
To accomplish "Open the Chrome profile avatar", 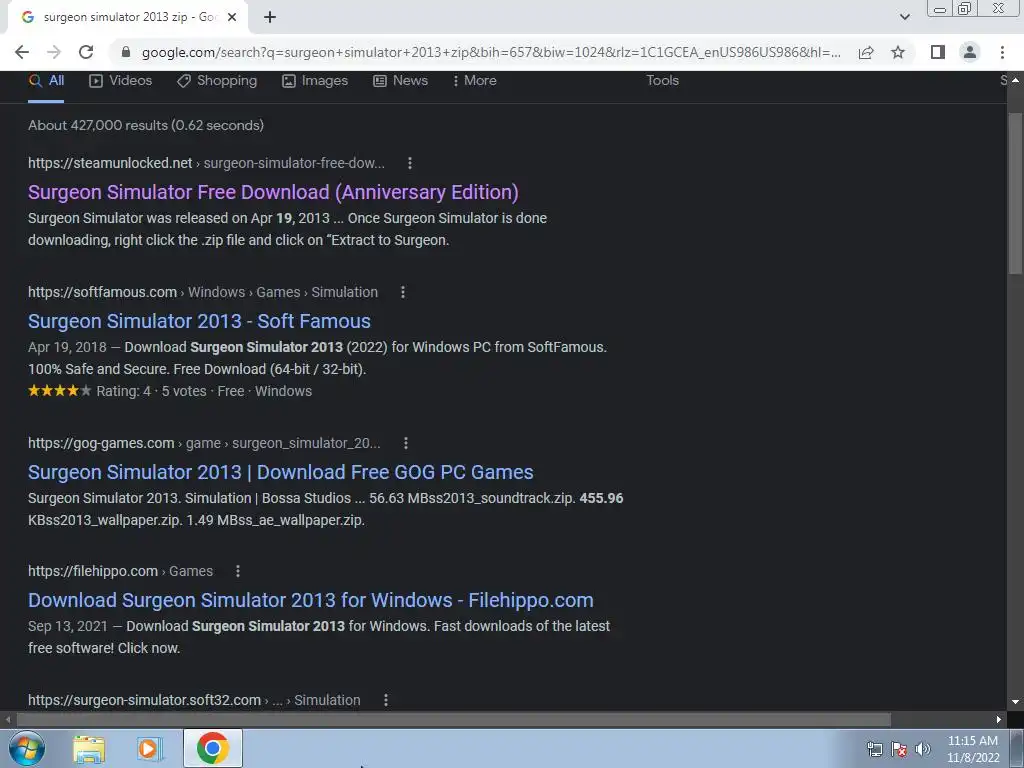I will [x=970, y=52].
